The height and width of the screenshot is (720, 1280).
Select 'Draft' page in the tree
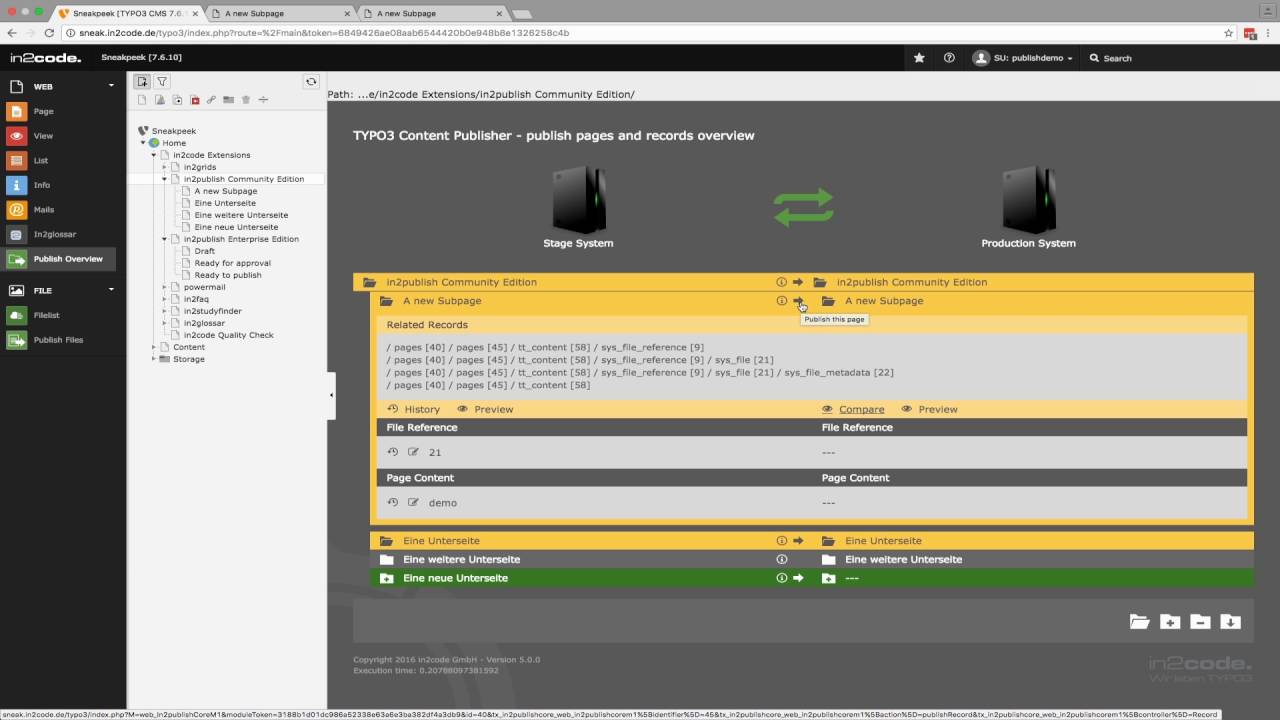(x=204, y=251)
